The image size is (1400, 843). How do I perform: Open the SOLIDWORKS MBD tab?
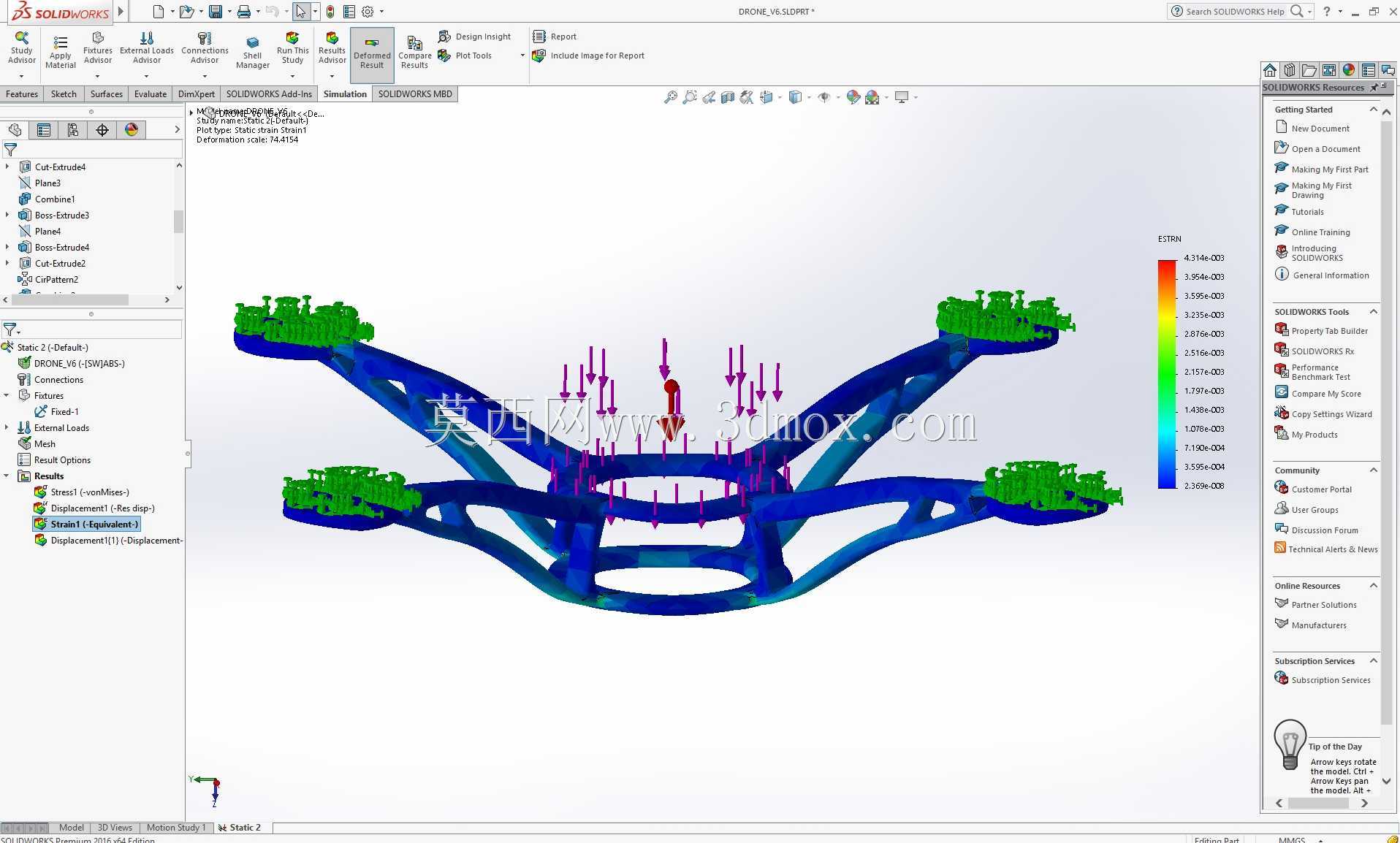pyautogui.click(x=415, y=94)
